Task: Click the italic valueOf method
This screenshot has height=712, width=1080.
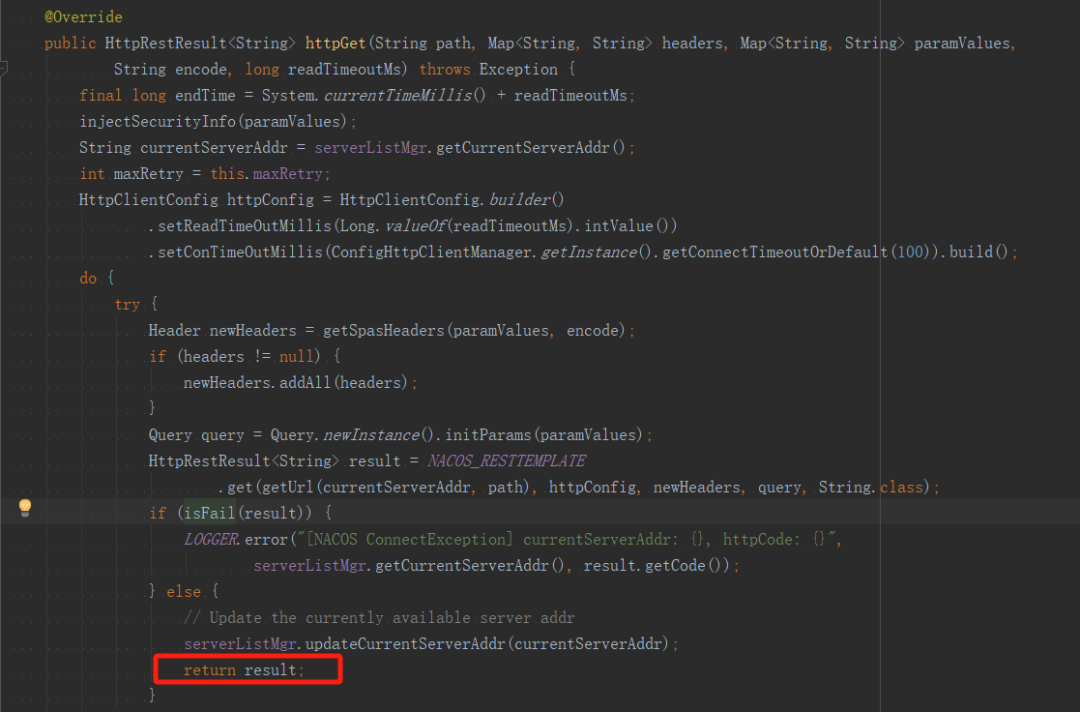Action: 415,226
